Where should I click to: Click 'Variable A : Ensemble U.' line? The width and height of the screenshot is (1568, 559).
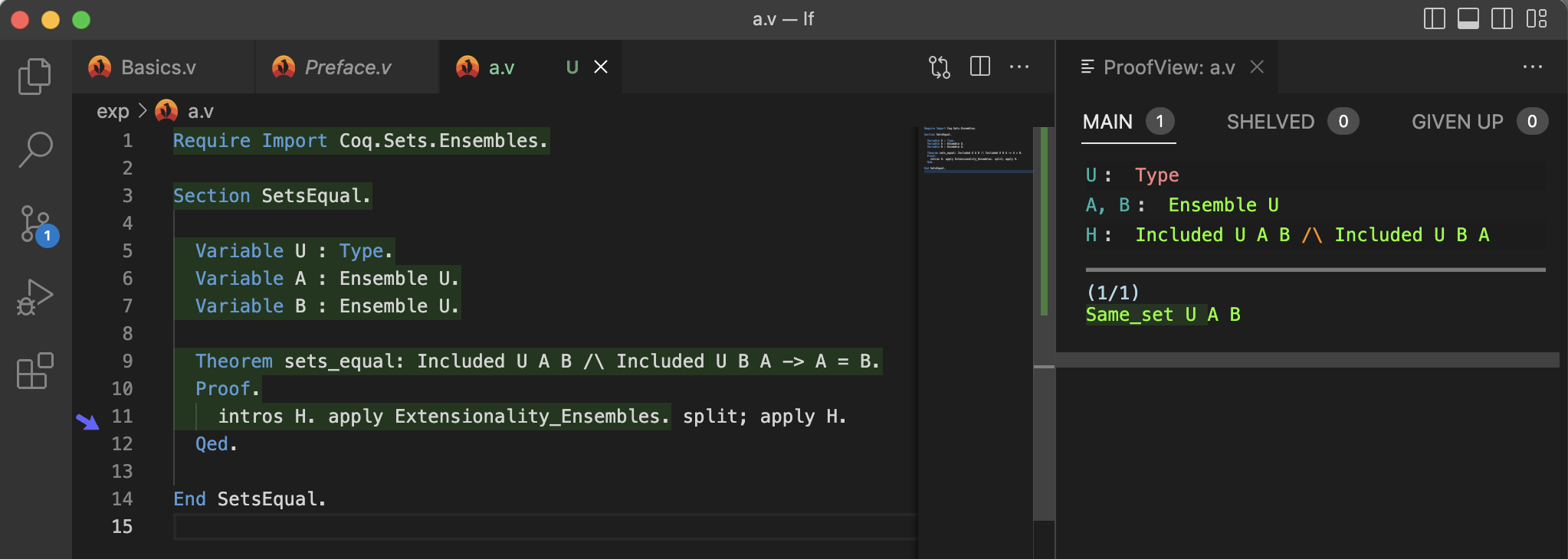pyautogui.click(x=327, y=279)
